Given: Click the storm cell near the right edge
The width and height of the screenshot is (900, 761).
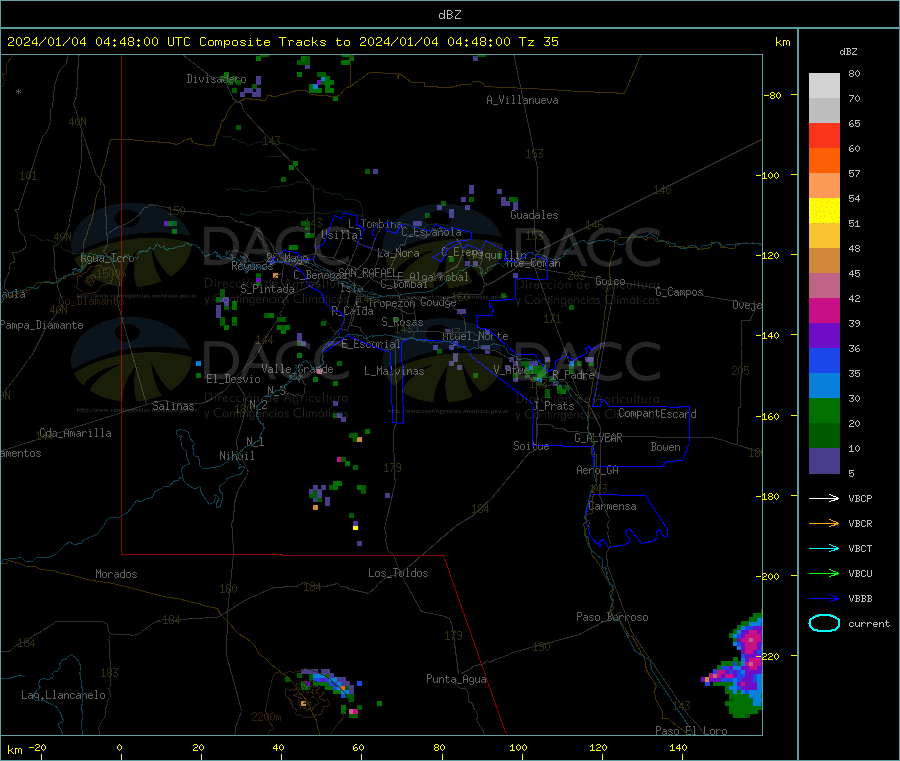Looking at the screenshot, I should pos(737,666).
